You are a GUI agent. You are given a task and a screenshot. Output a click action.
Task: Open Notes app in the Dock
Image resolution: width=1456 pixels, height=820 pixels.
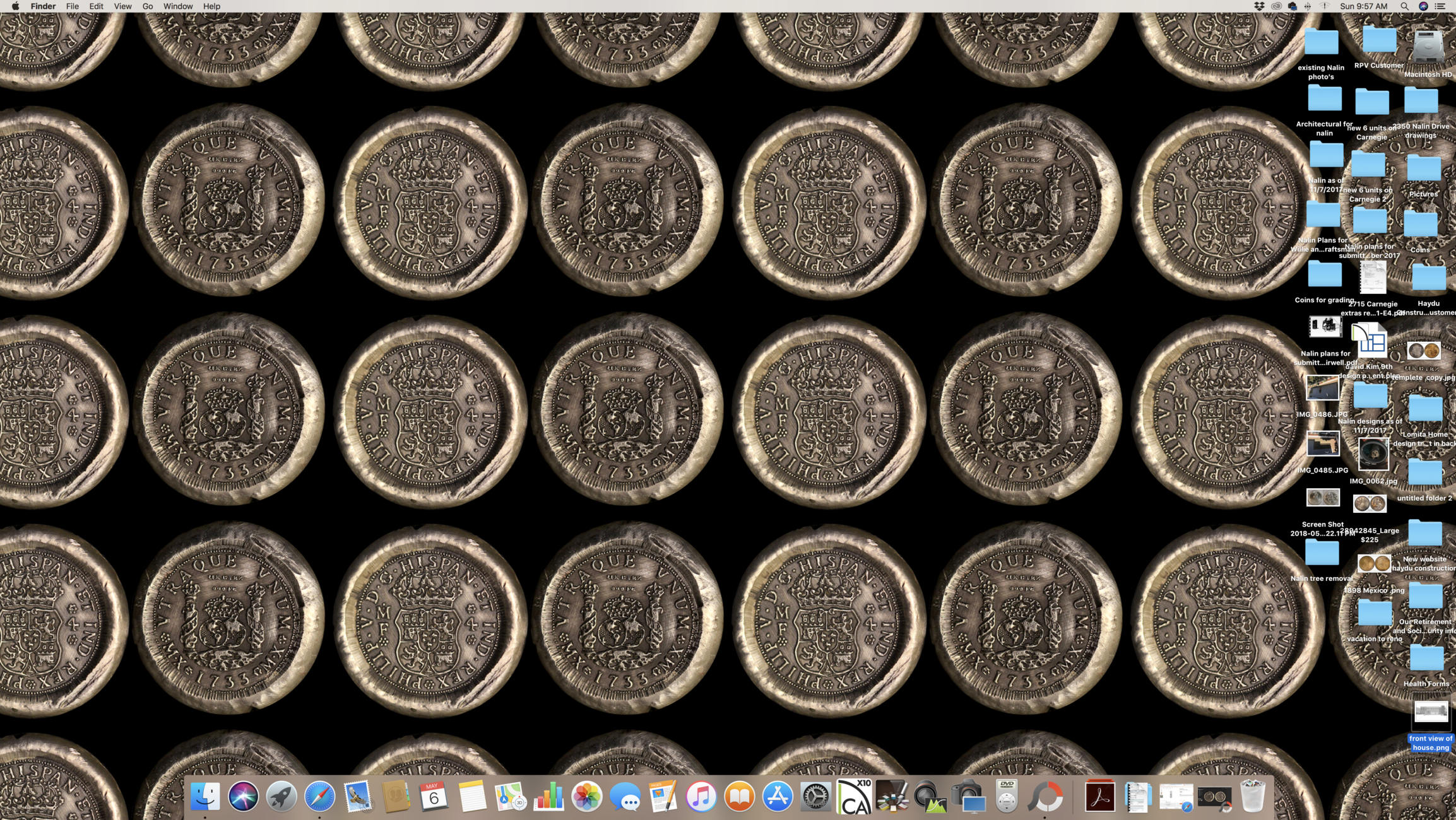coord(472,796)
